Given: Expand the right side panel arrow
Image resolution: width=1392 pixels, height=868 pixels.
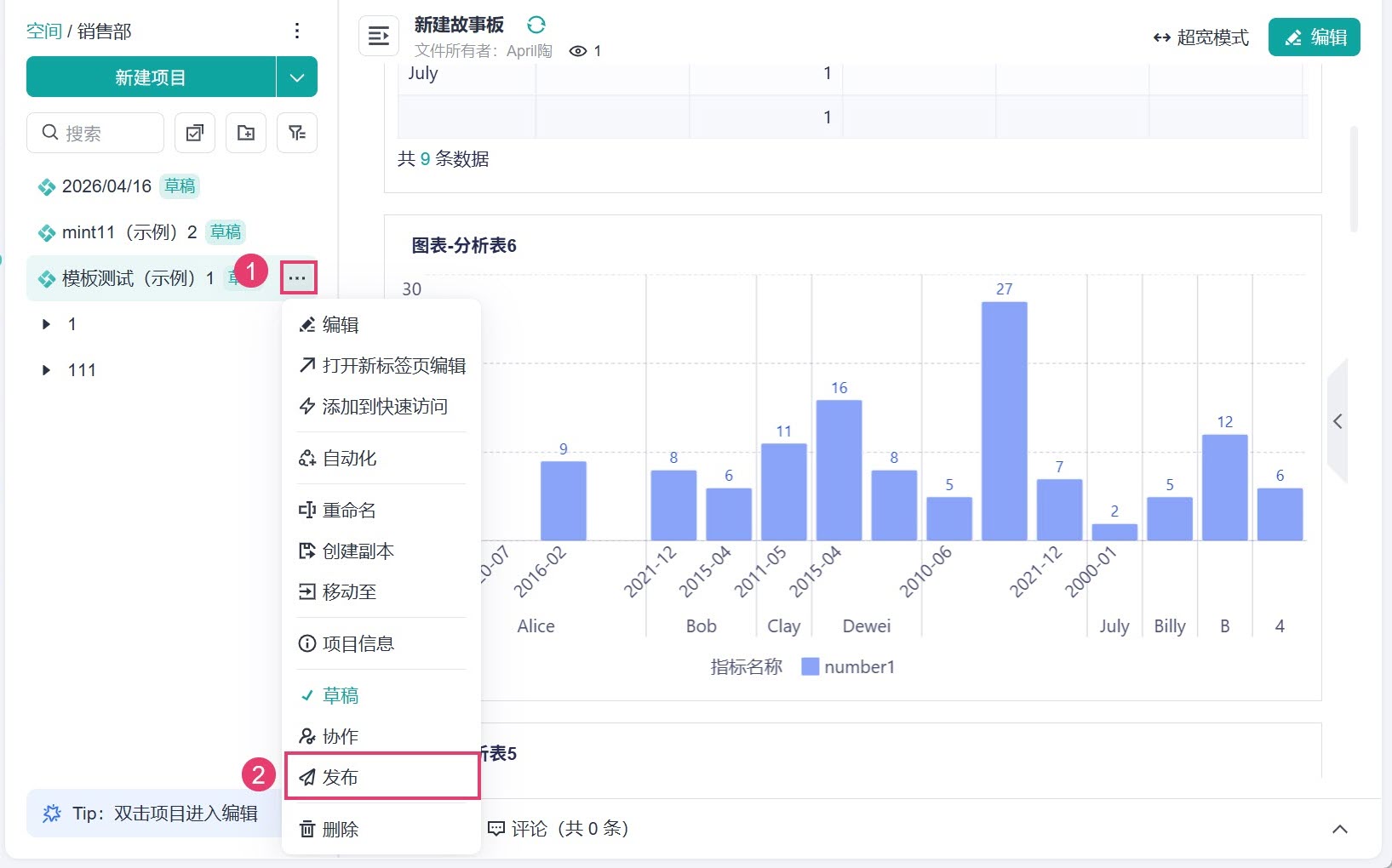Looking at the screenshot, I should pyautogui.click(x=1338, y=421).
